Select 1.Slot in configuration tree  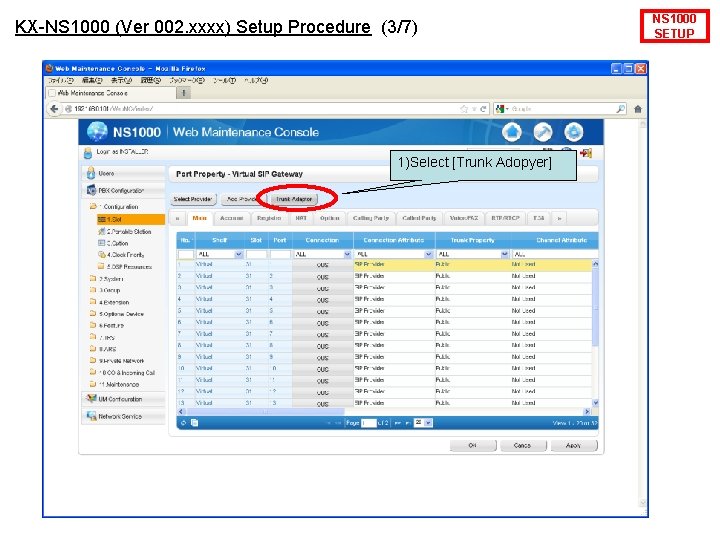pos(131,219)
